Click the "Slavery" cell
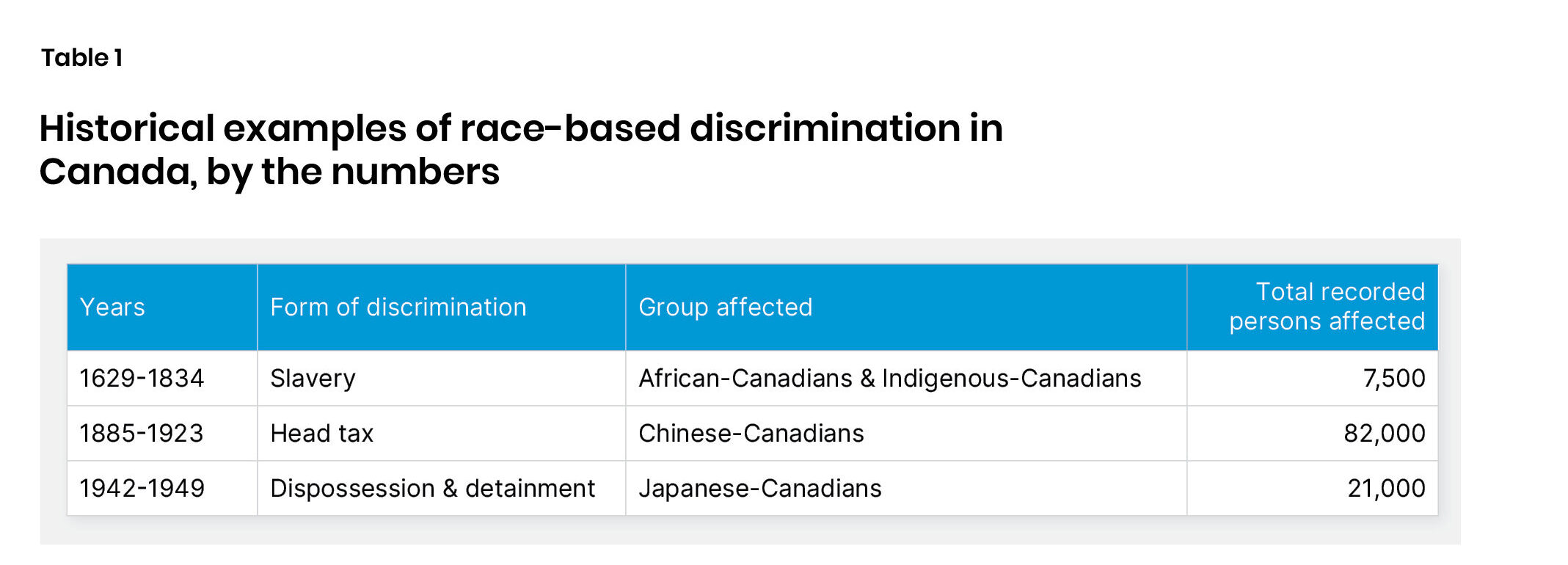The image size is (1568, 565). [313, 379]
